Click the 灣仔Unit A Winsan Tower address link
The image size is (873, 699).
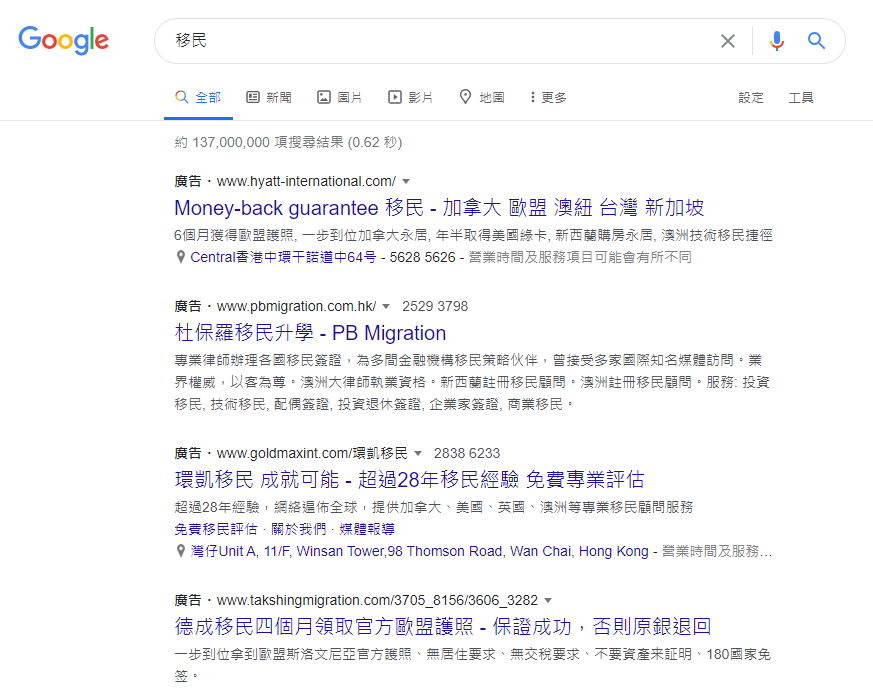[x=419, y=551]
